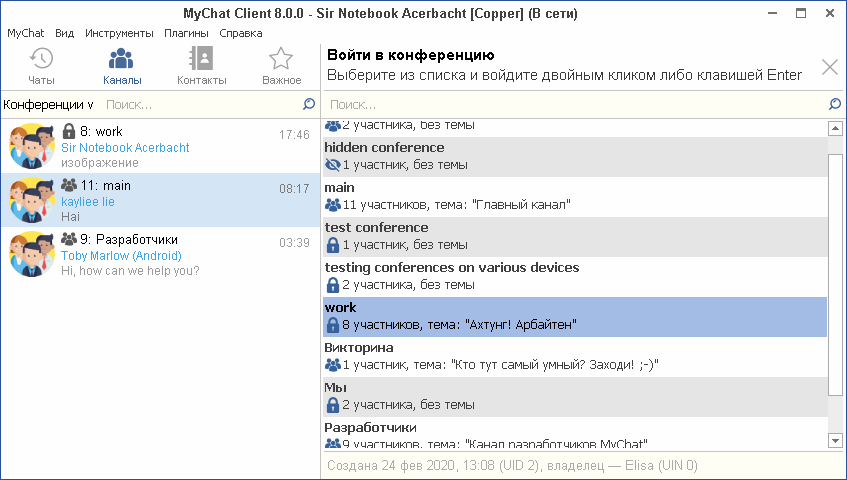The height and width of the screenshot is (480, 847).
Task: Open the Инструменты menu
Action: pyautogui.click(x=119, y=33)
